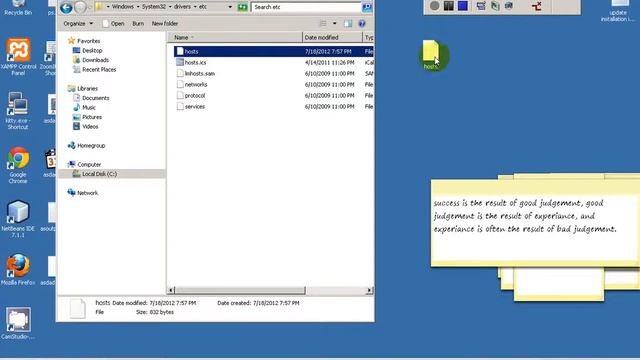Select Computer in navigation pane

pyautogui.click(x=84, y=164)
